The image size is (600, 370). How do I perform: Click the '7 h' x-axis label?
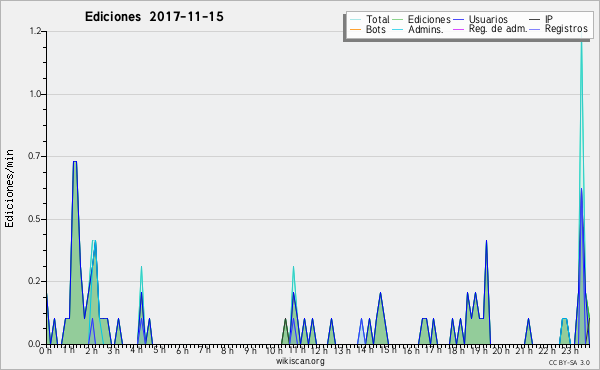(204, 350)
